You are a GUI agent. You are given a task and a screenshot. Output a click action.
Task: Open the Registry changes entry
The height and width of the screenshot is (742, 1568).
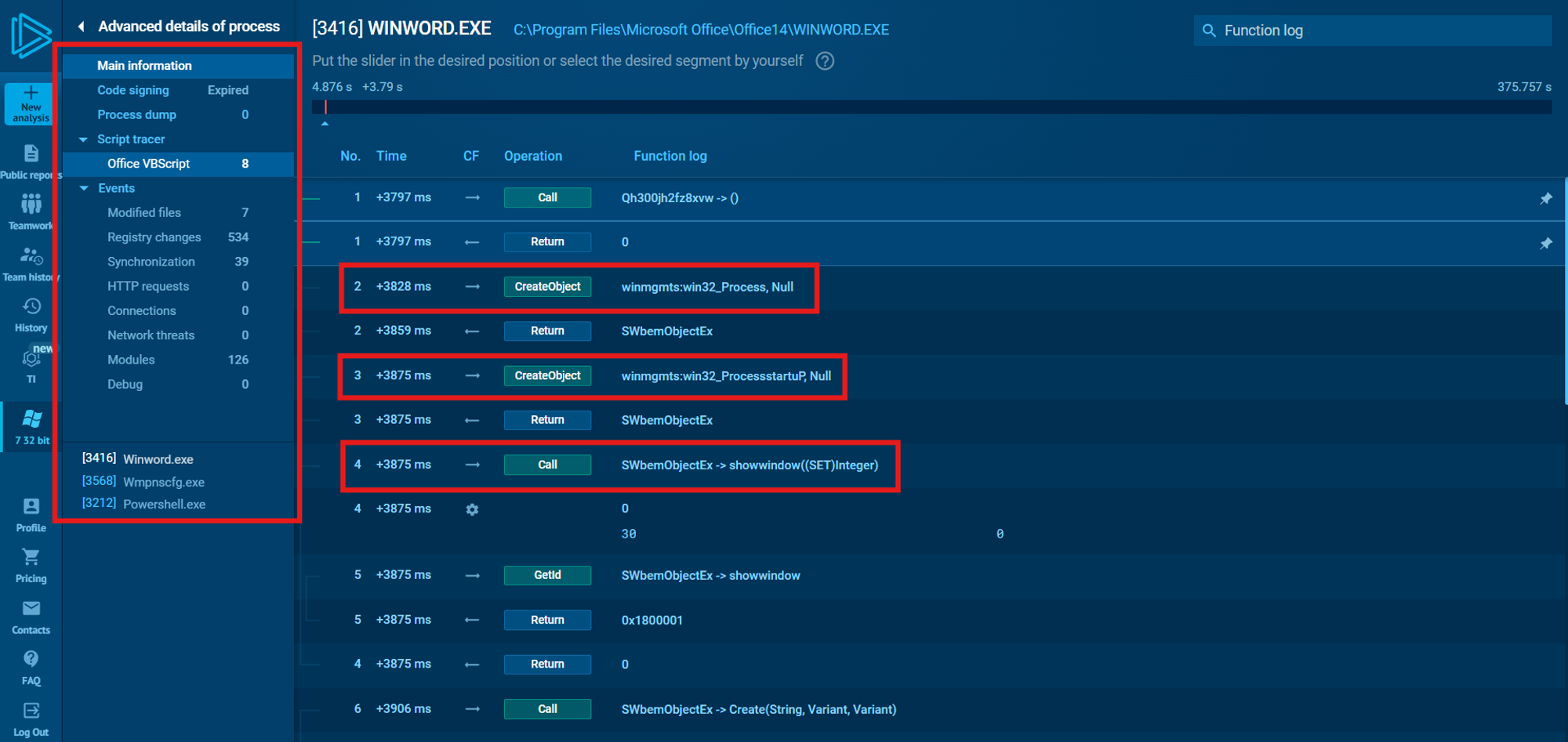154,237
